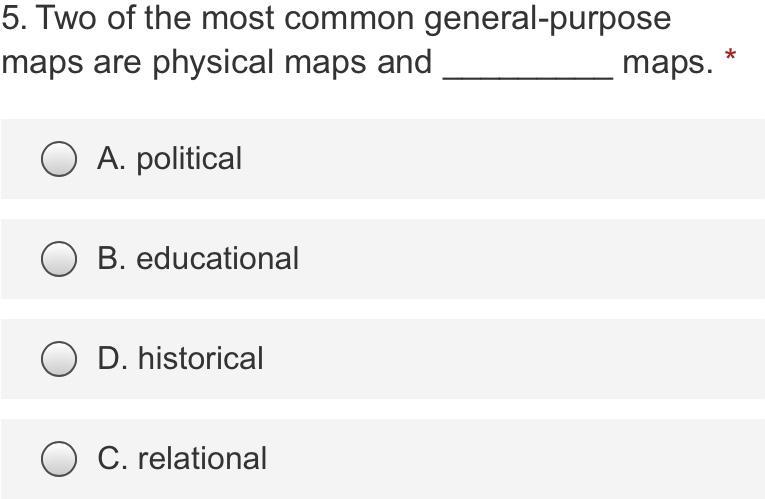
Task: Click empty gray area of the political option row
Action: click(503, 159)
